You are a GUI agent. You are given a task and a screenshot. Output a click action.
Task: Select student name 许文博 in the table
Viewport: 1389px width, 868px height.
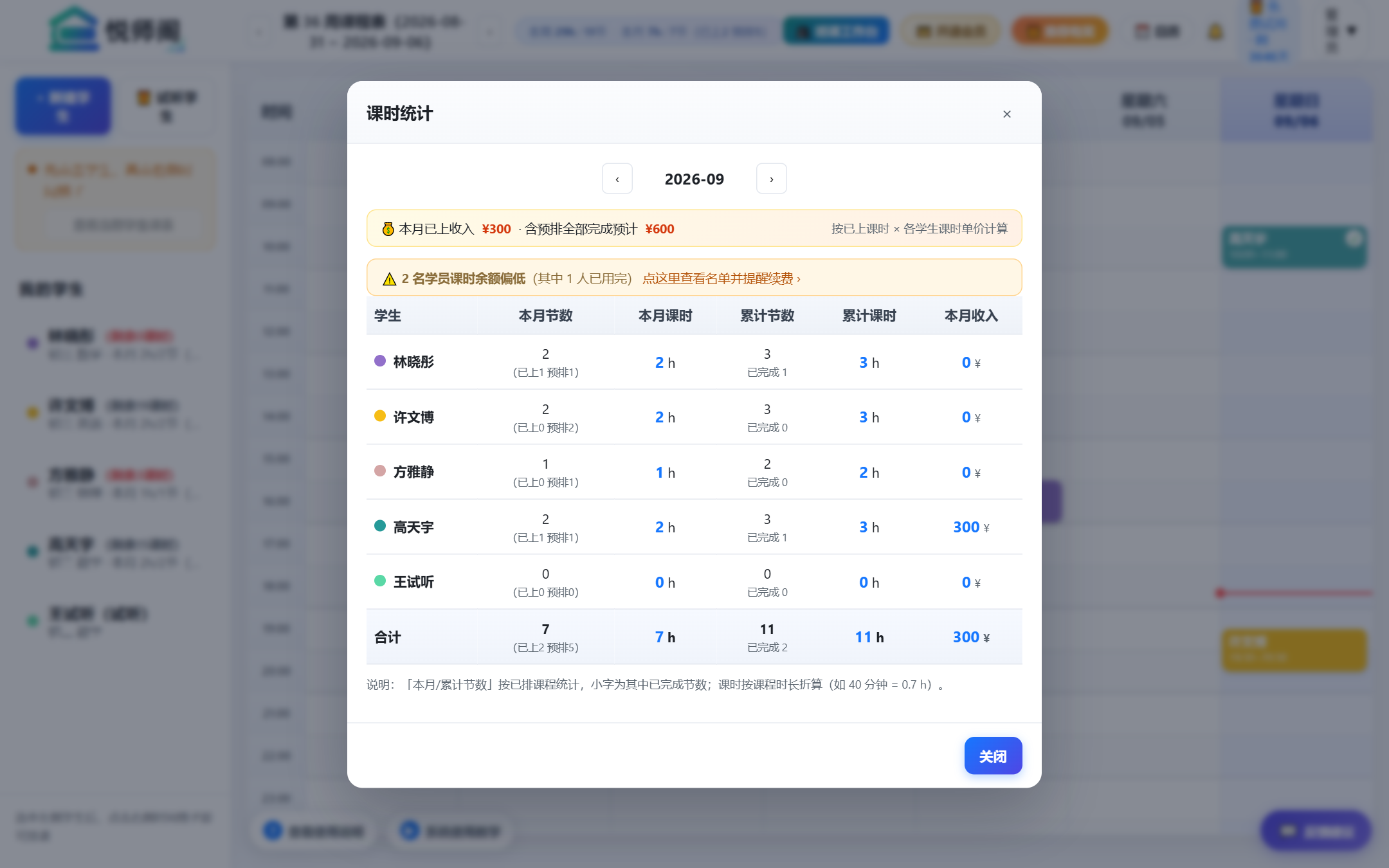(413, 417)
